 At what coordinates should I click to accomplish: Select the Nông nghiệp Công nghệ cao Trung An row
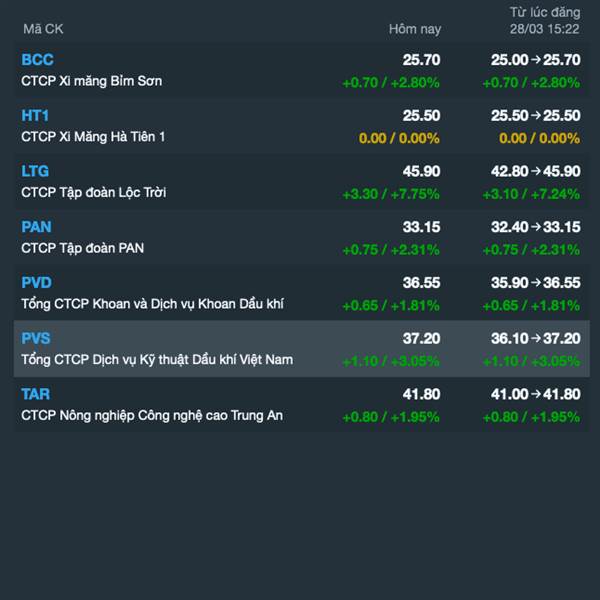pyautogui.click(x=302, y=404)
